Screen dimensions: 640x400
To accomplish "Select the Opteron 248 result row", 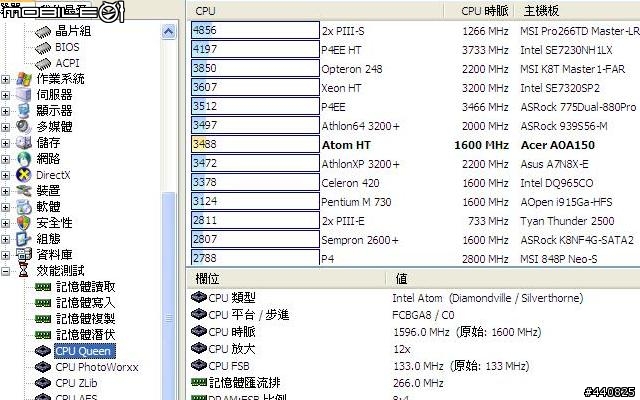I will (x=415, y=69).
